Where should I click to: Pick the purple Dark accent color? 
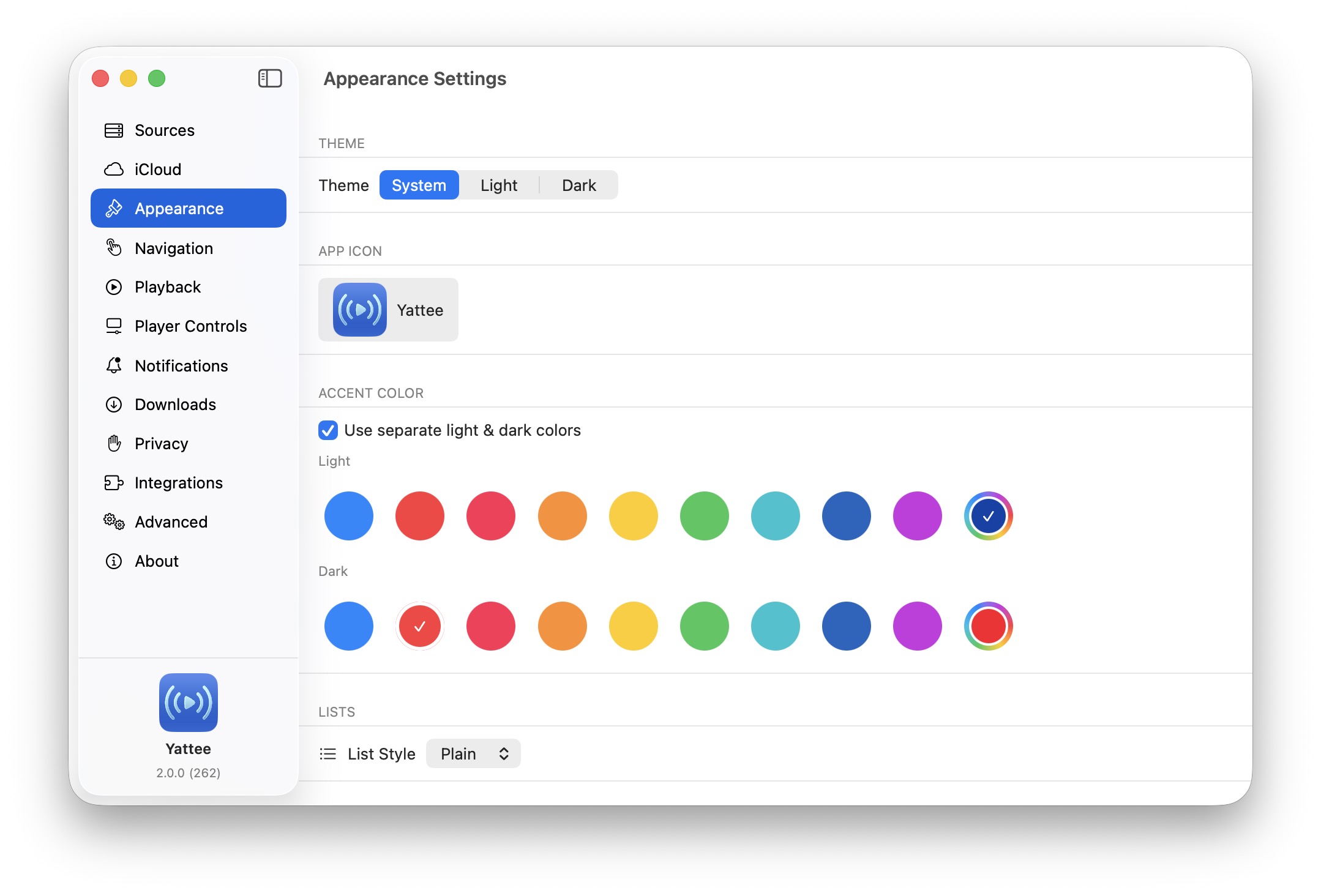coord(918,626)
